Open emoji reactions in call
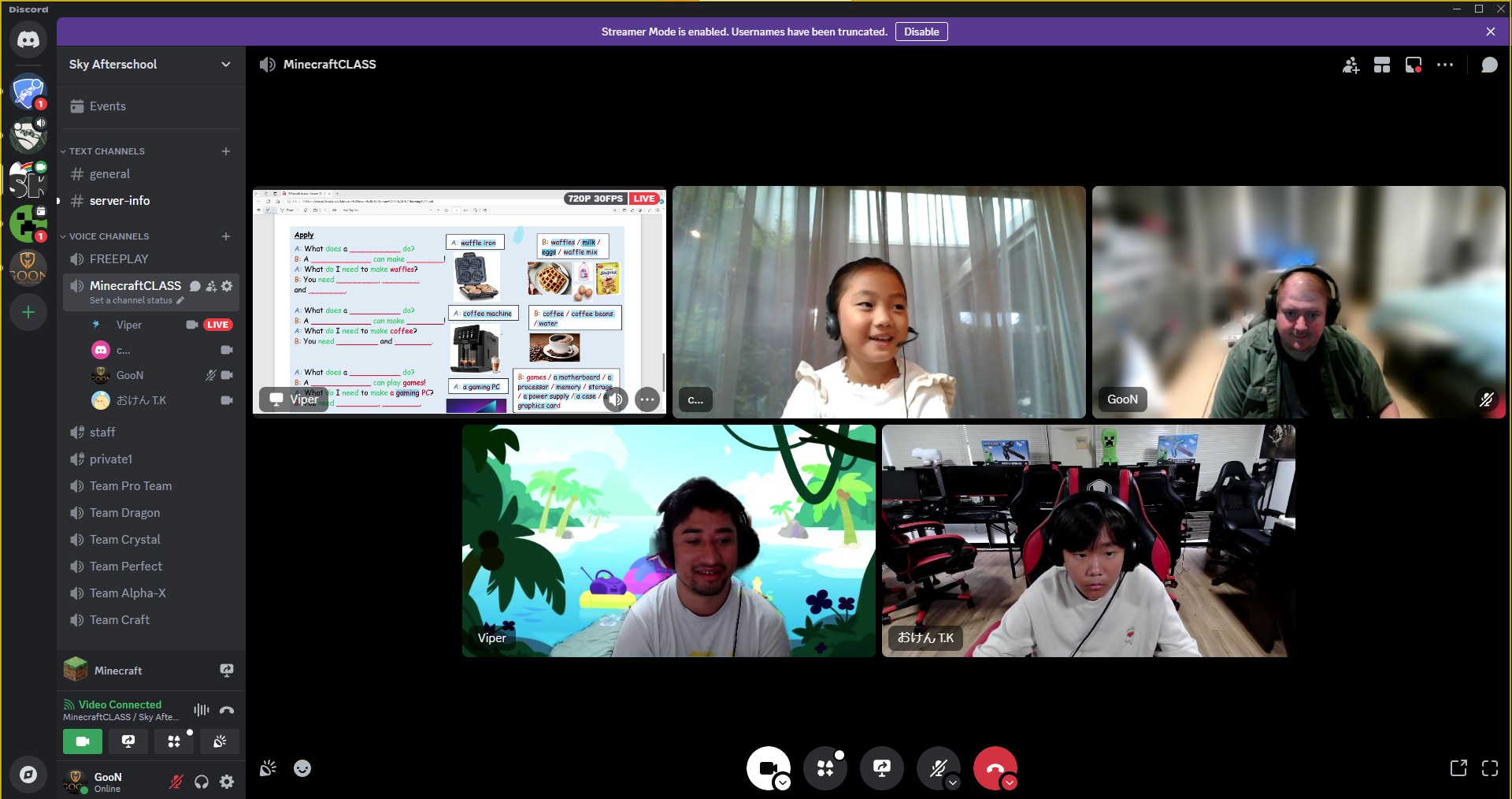Viewport: 1512px width, 799px height. (302, 768)
